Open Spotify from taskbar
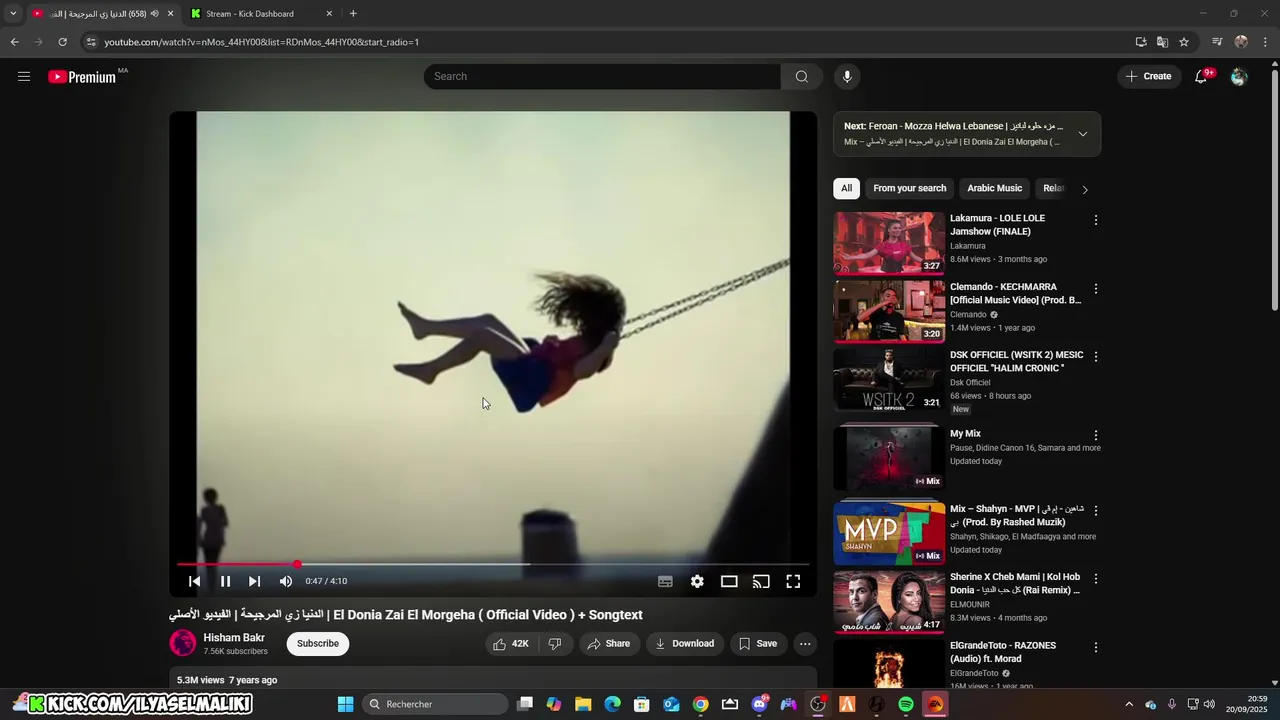 pos(906,704)
